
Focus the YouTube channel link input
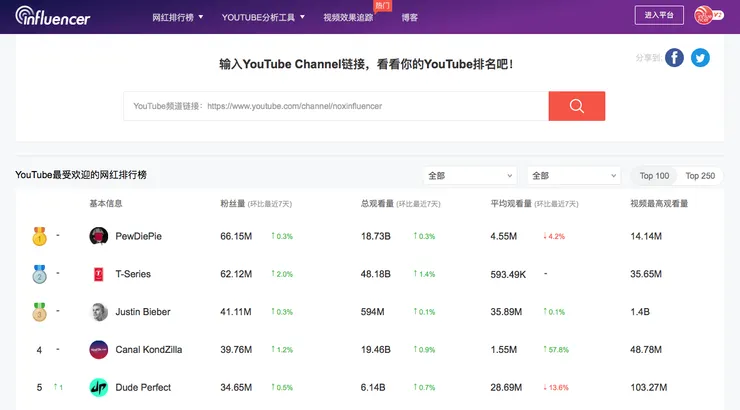[x=336, y=106]
